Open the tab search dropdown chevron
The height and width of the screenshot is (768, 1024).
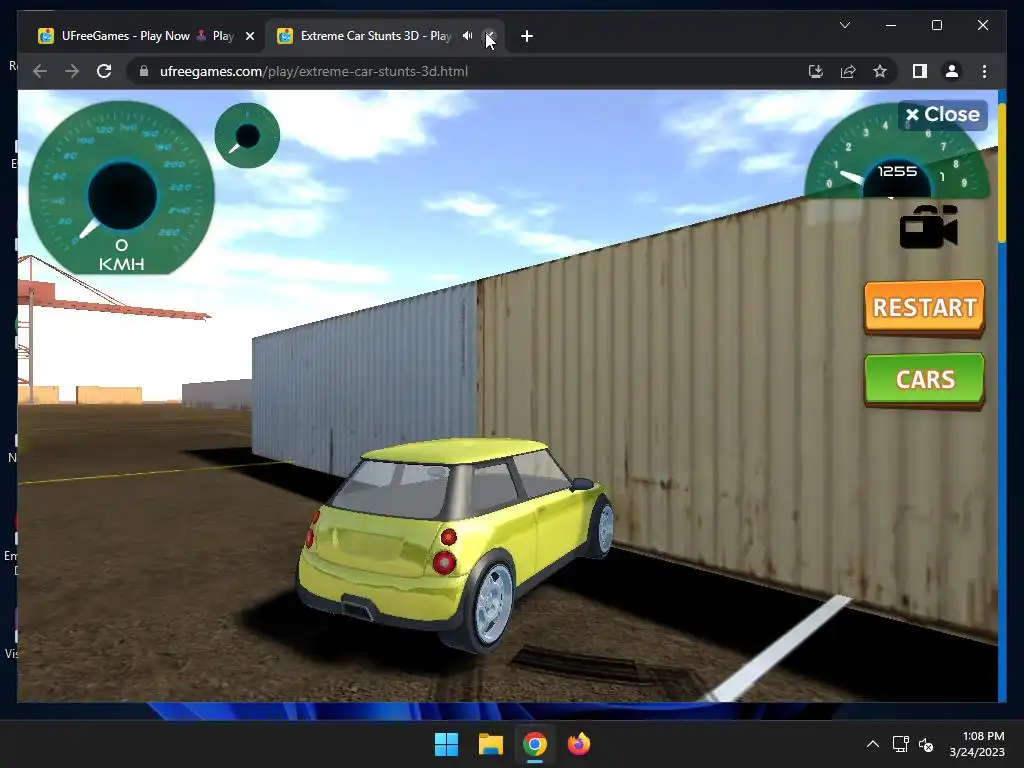click(x=844, y=25)
